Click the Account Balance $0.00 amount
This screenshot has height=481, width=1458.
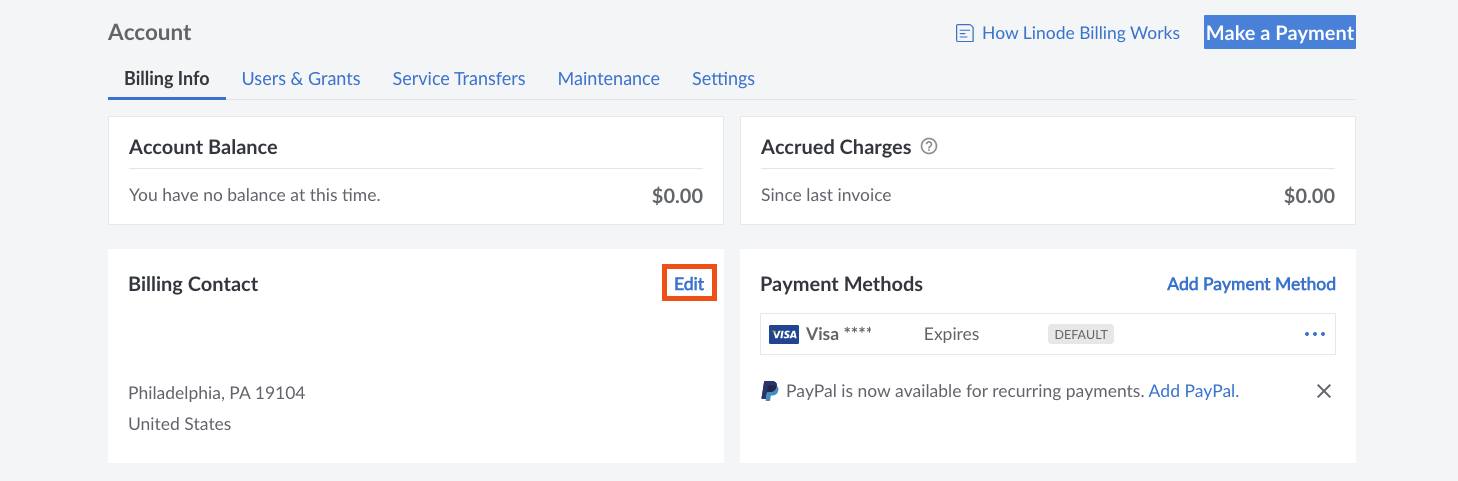[677, 196]
